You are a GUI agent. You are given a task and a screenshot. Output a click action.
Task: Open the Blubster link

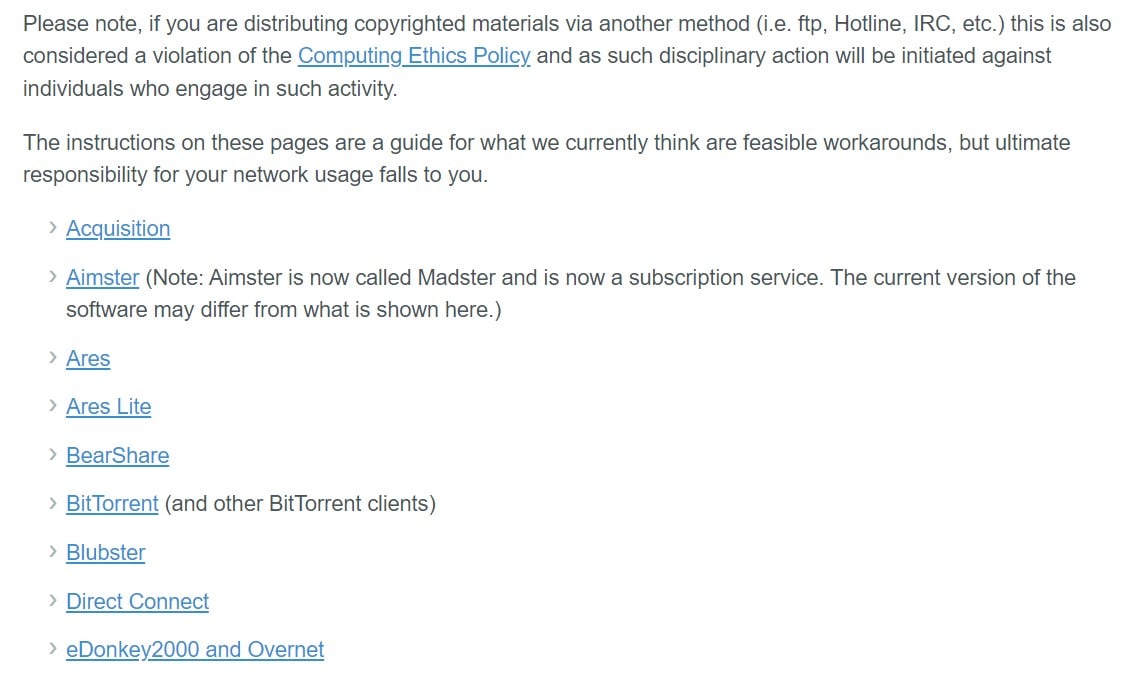tap(106, 553)
